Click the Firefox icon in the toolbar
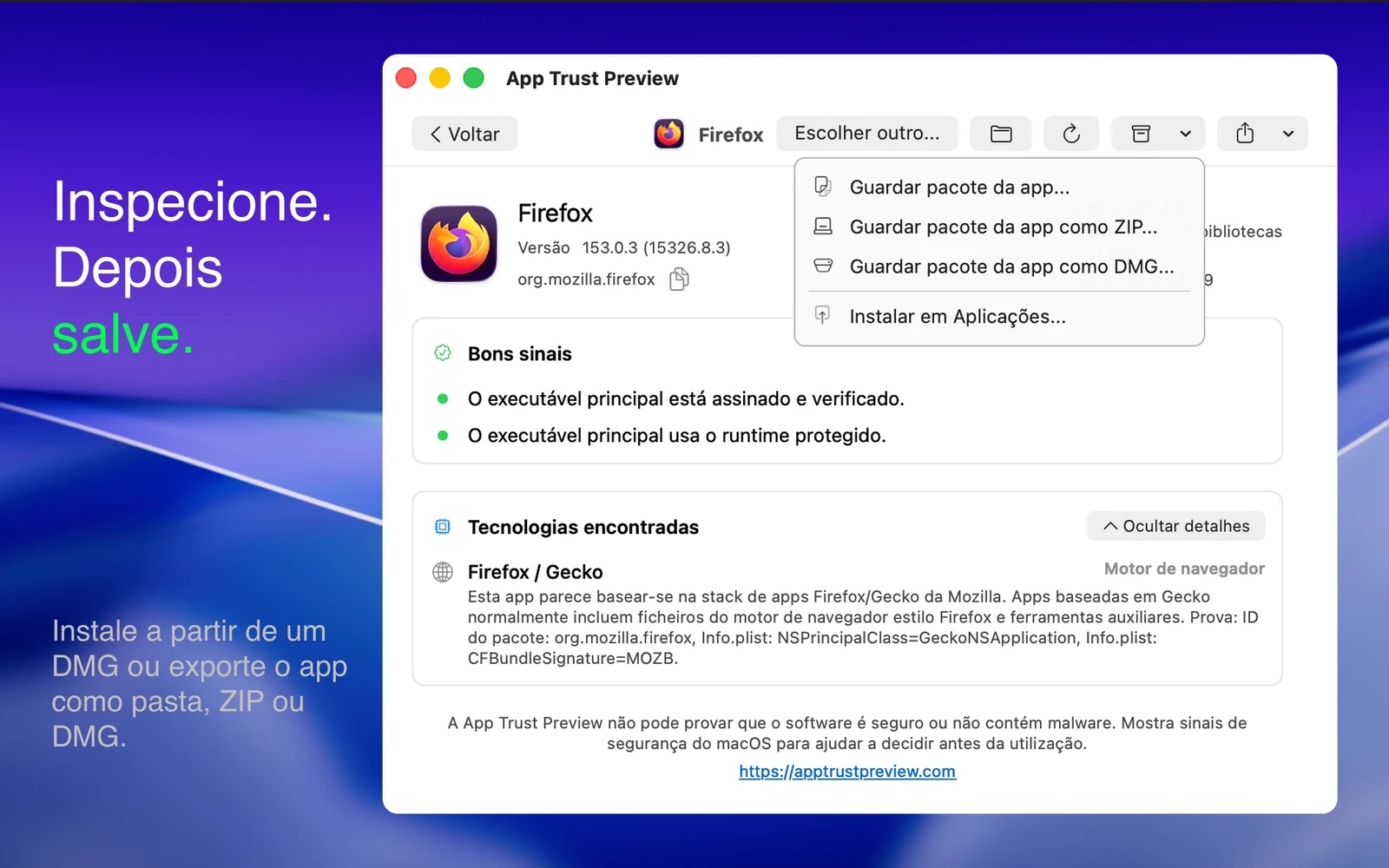This screenshot has width=1389, height=868. [x=668, y=134]
